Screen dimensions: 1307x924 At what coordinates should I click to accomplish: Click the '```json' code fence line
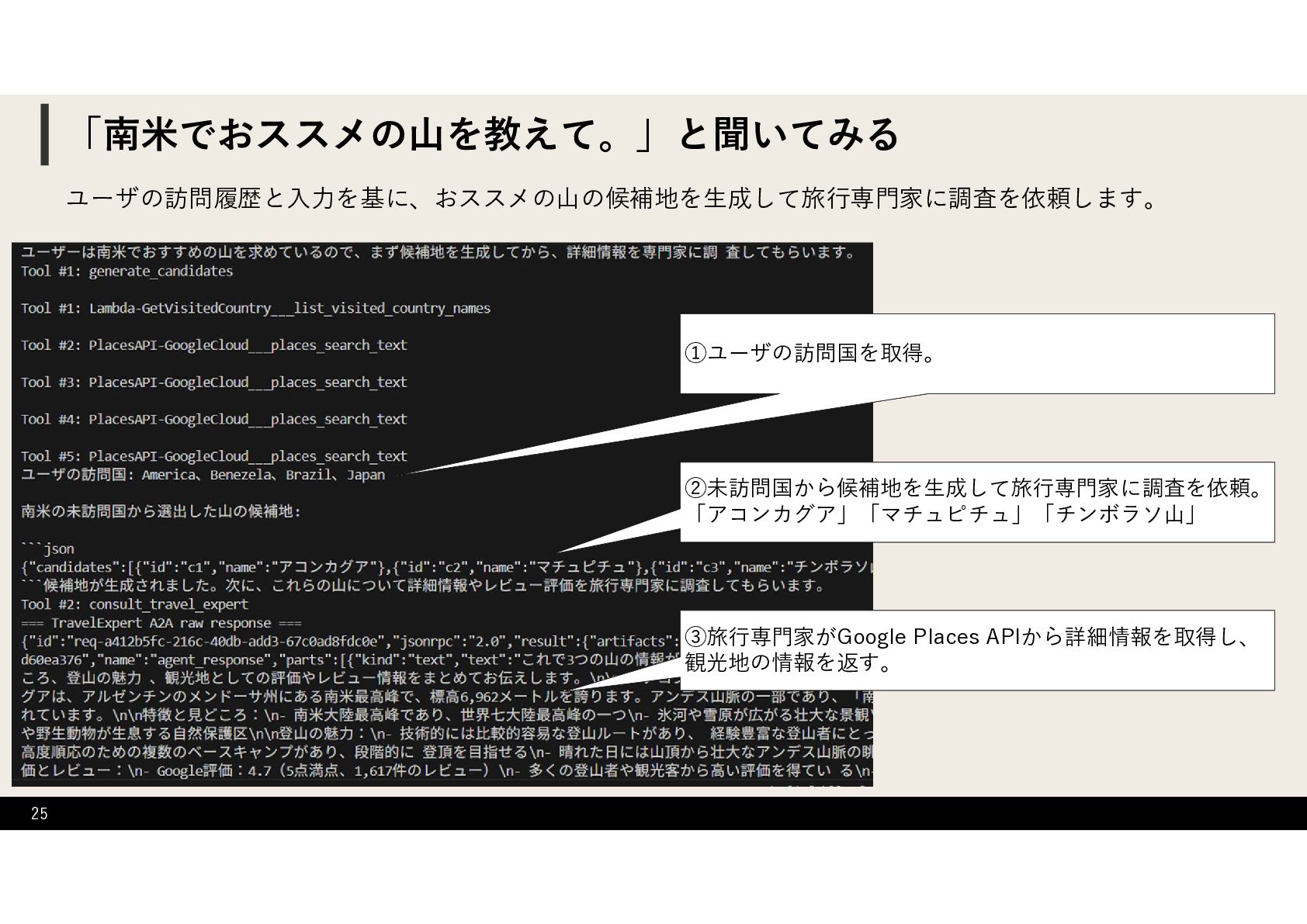point(47,549)
